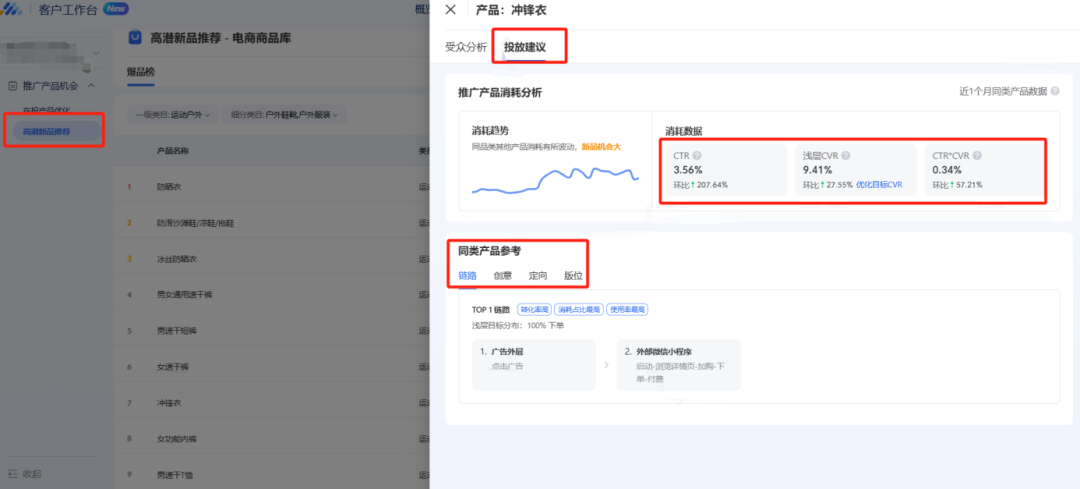Click the 推广产品机会 menu icon
The height and width of the screenshot is (489, 1080).
click(x=12, y=85)
